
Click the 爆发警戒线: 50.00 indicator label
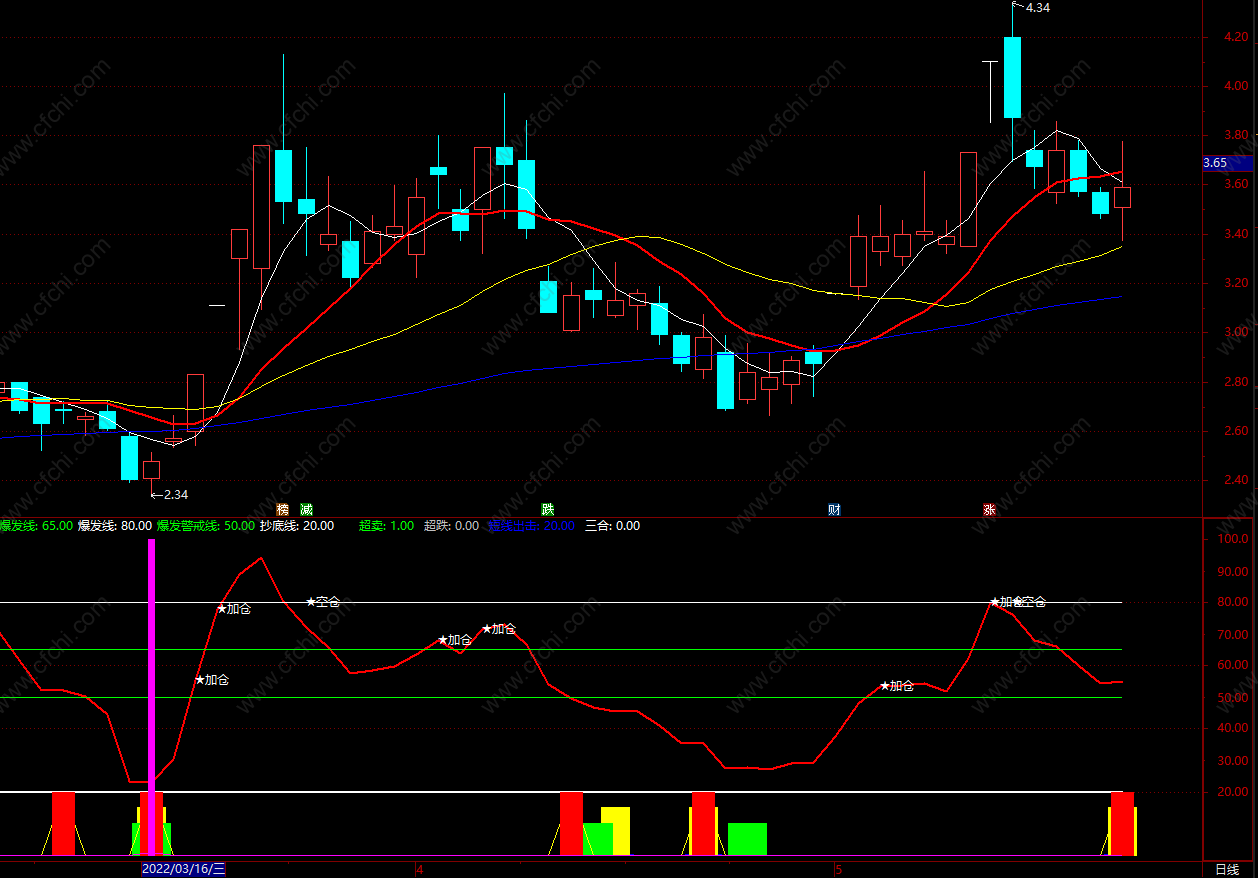(x=205, y=526)
